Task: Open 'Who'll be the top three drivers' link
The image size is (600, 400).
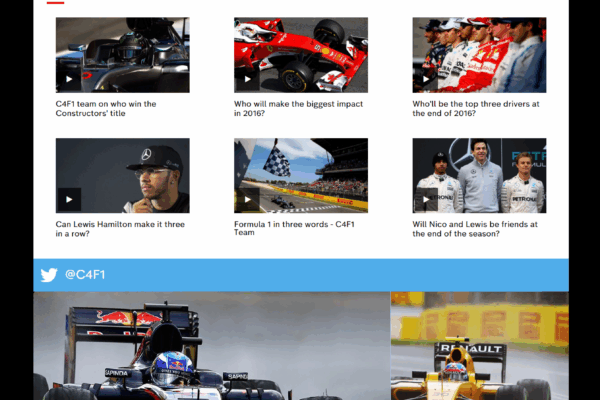Action: point(476,108)
